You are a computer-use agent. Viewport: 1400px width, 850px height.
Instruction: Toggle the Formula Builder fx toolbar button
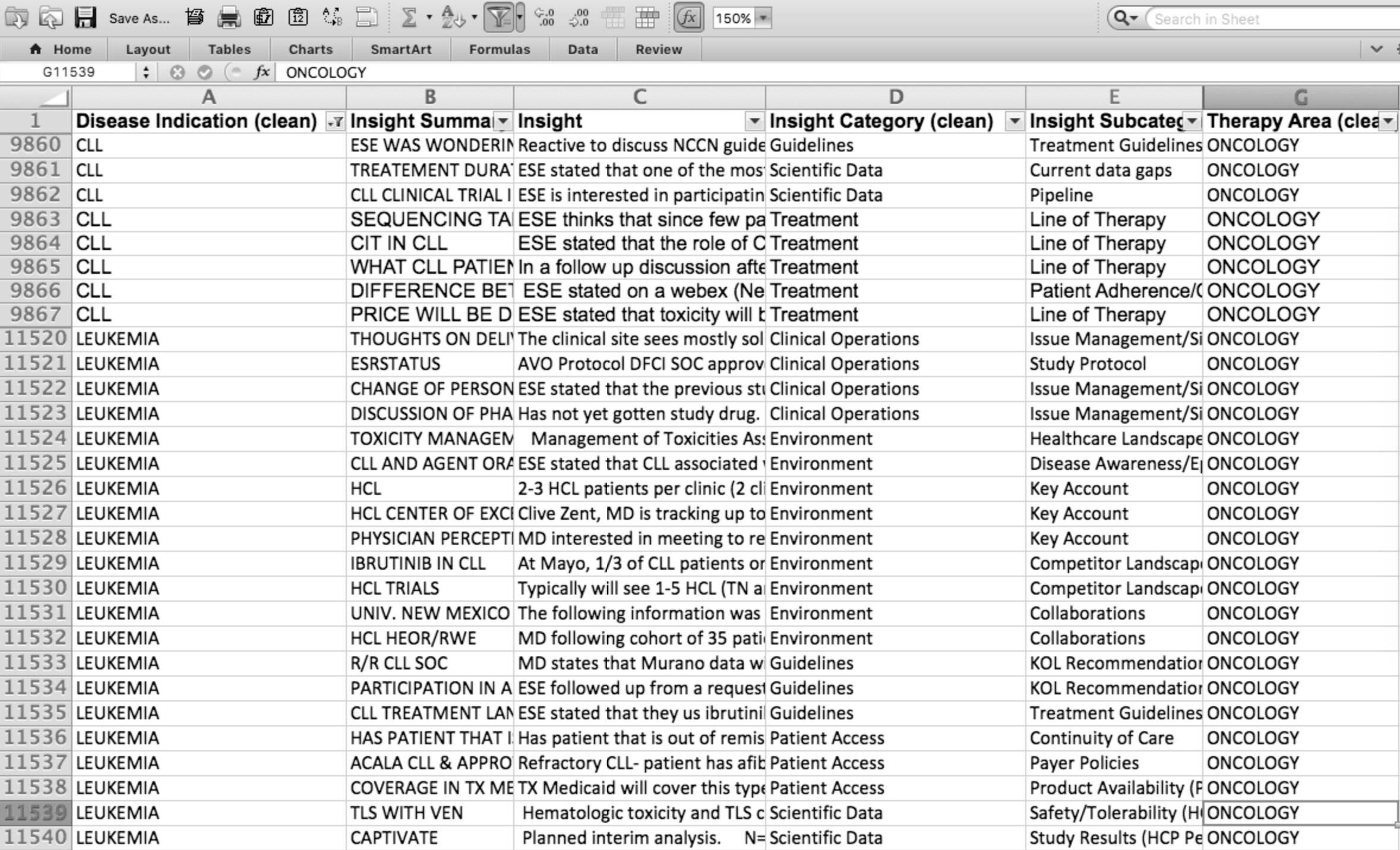[688, 18]
